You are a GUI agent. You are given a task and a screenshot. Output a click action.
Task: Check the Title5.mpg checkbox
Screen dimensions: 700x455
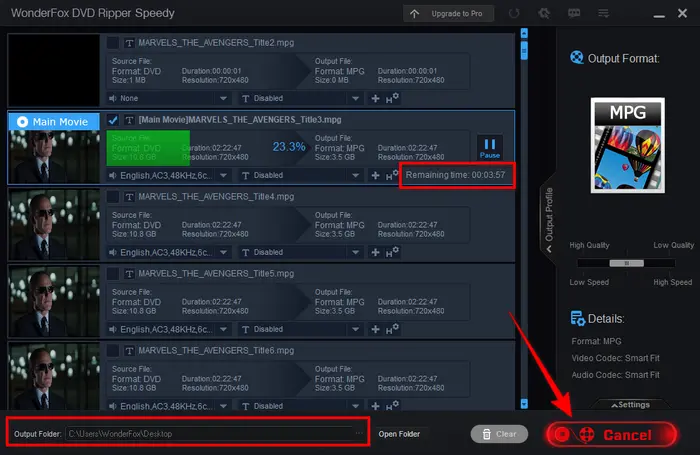tap(112, 274)
